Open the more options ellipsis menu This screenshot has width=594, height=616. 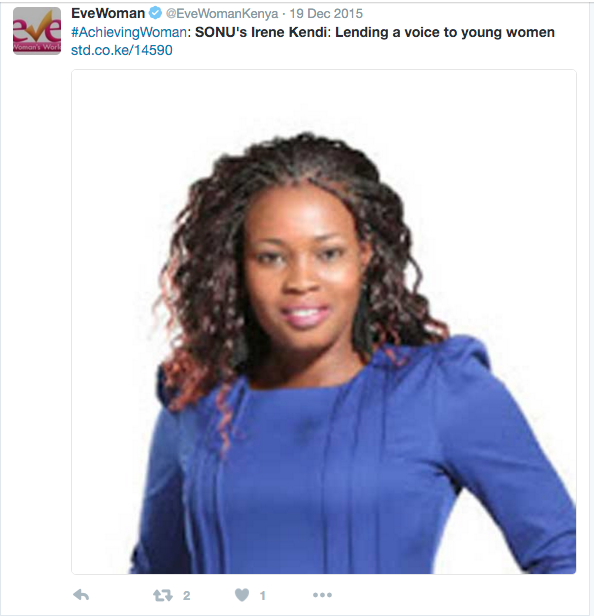point(323,595)
